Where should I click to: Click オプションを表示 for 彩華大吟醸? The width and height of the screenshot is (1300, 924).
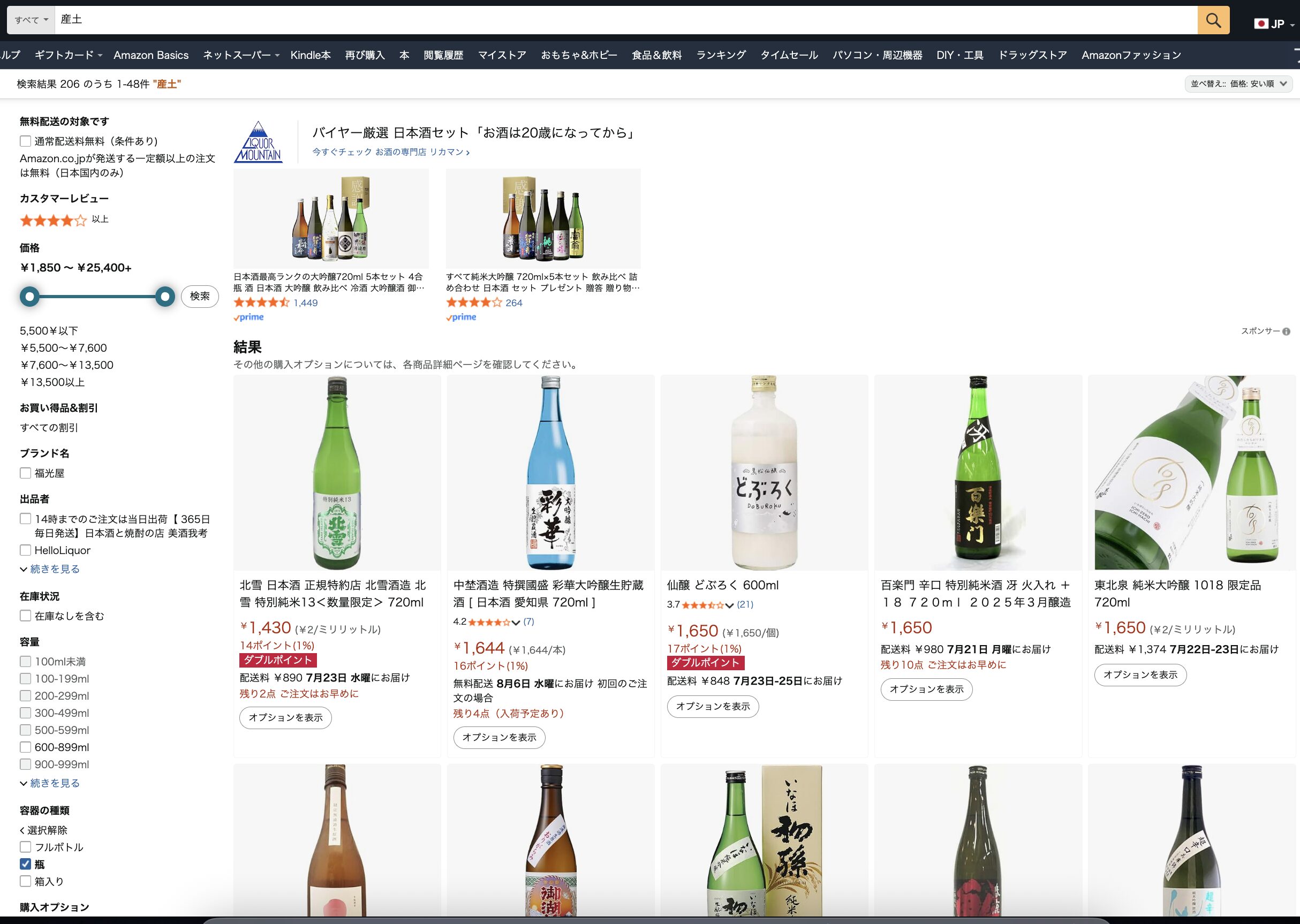[500, 737]
